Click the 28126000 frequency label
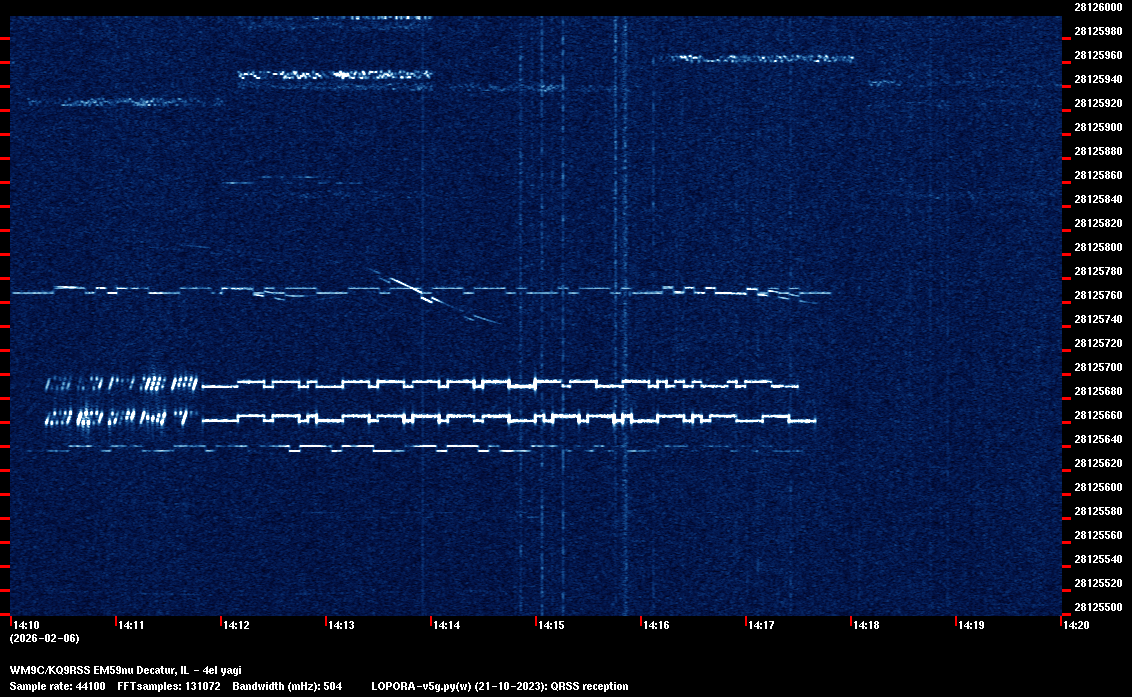The image size is (1132, 697). click(1097, 7)
